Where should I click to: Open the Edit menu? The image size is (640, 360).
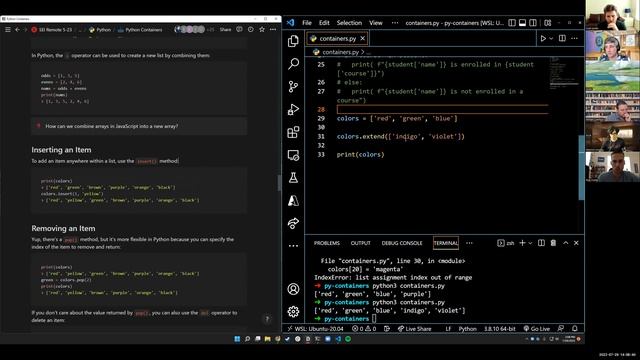coord(324,23)
